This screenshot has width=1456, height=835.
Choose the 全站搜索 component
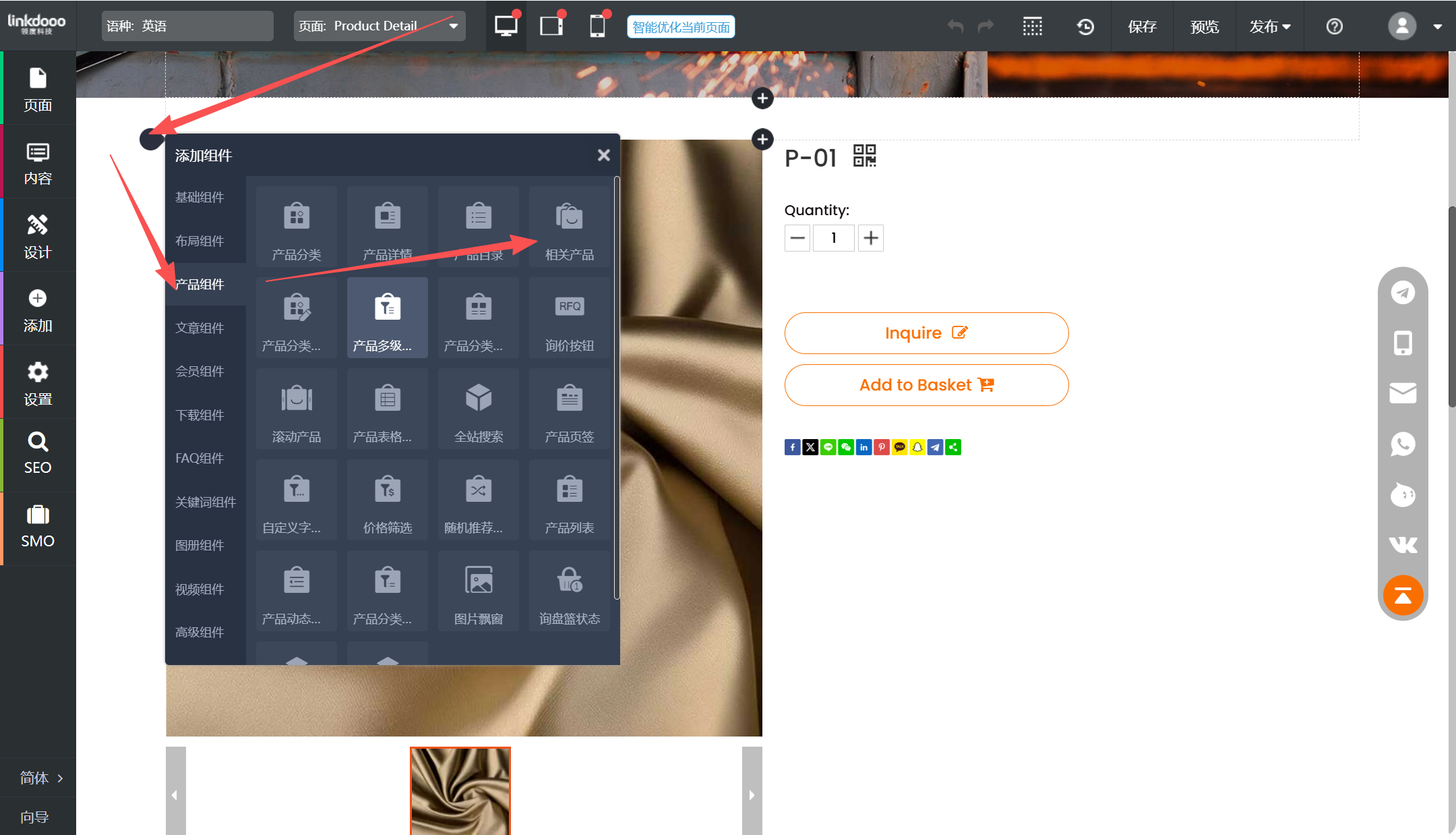tap(478, 409)
